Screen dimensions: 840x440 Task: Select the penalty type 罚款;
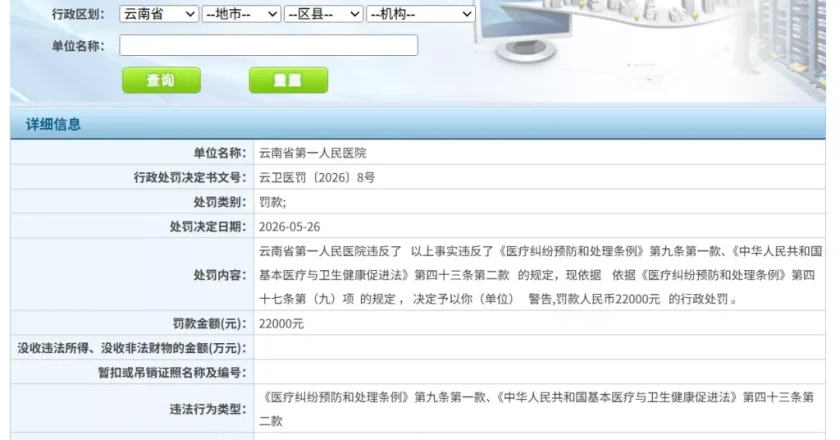(x=273, y=203)
